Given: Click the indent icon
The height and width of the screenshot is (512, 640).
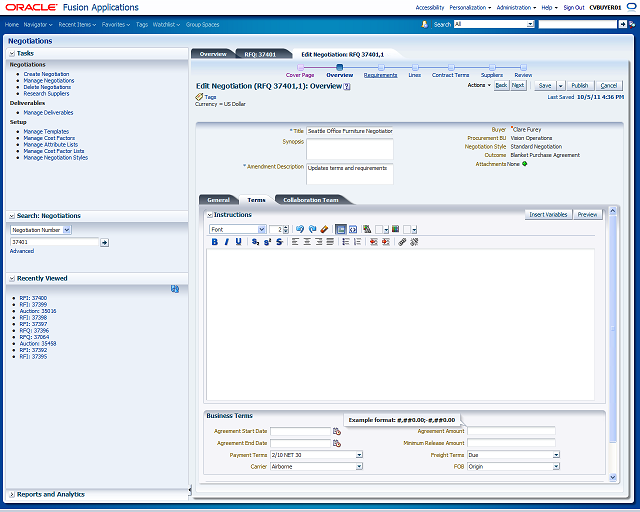Looking at the screenshot, I should pos(386,242).
